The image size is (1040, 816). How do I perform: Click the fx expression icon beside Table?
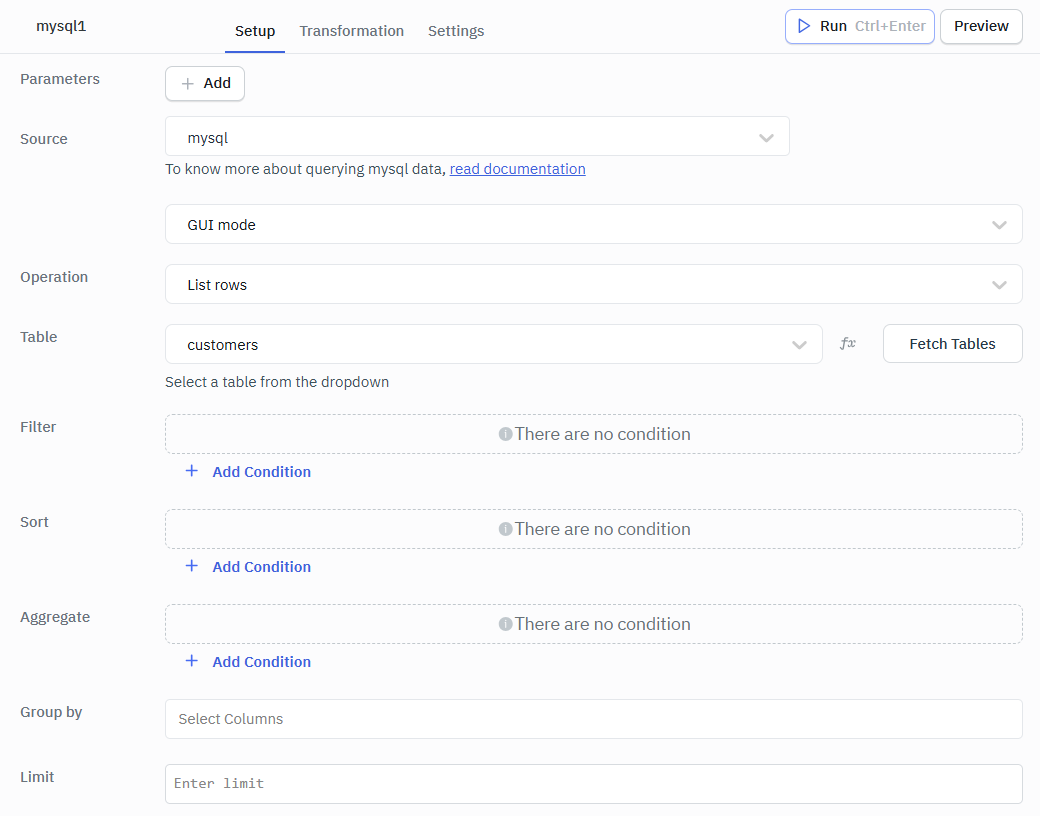(848, 344)
